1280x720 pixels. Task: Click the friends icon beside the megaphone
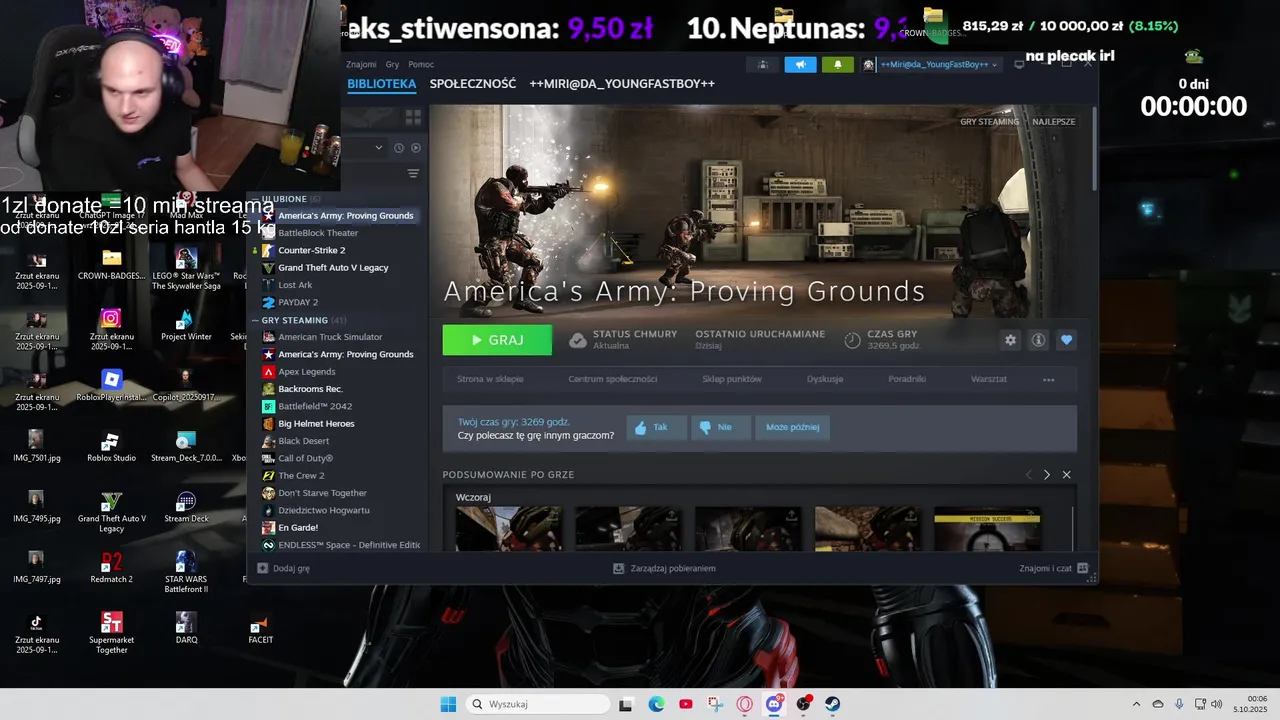click(763, 64)
